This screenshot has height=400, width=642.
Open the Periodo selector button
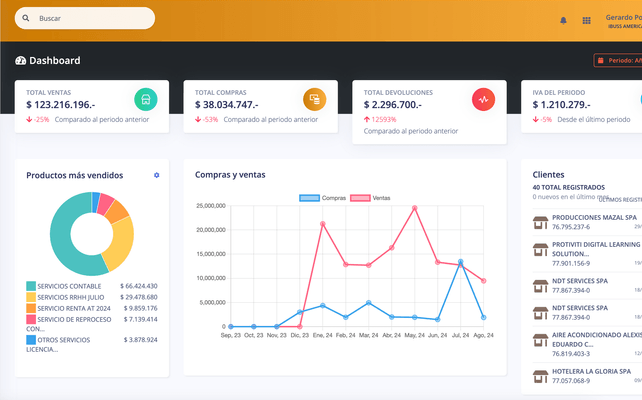[x=618, y=61]
